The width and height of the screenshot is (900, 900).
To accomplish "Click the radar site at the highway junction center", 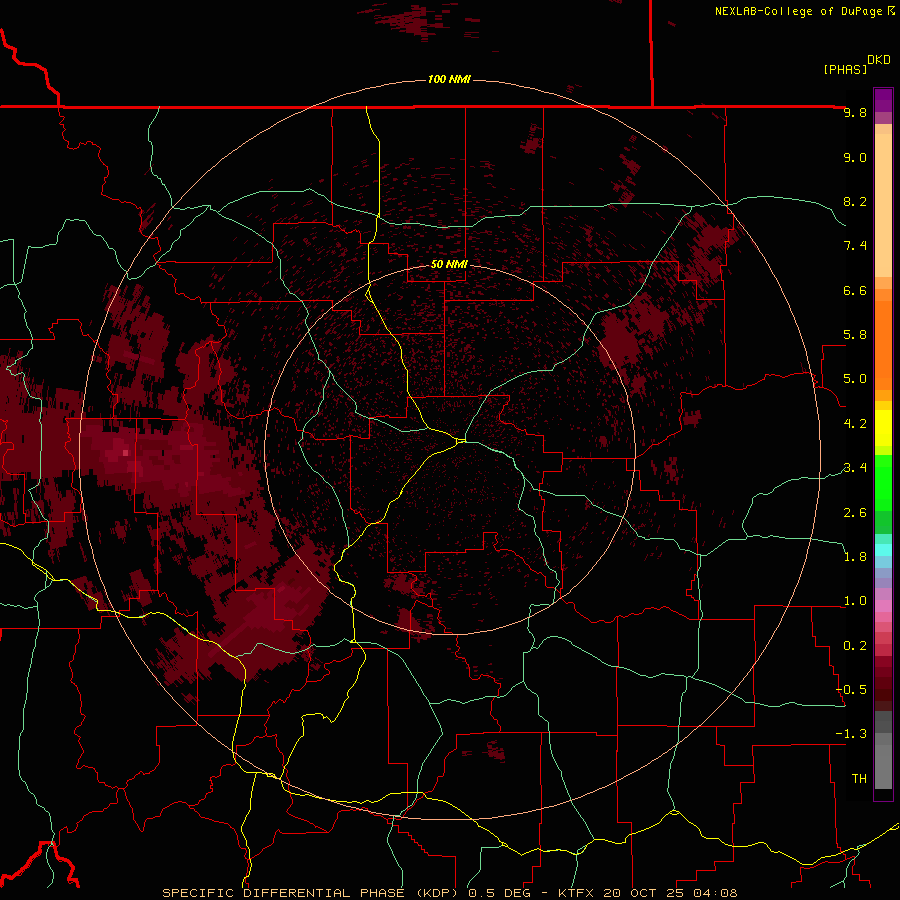I will click(x=461, y=440).
